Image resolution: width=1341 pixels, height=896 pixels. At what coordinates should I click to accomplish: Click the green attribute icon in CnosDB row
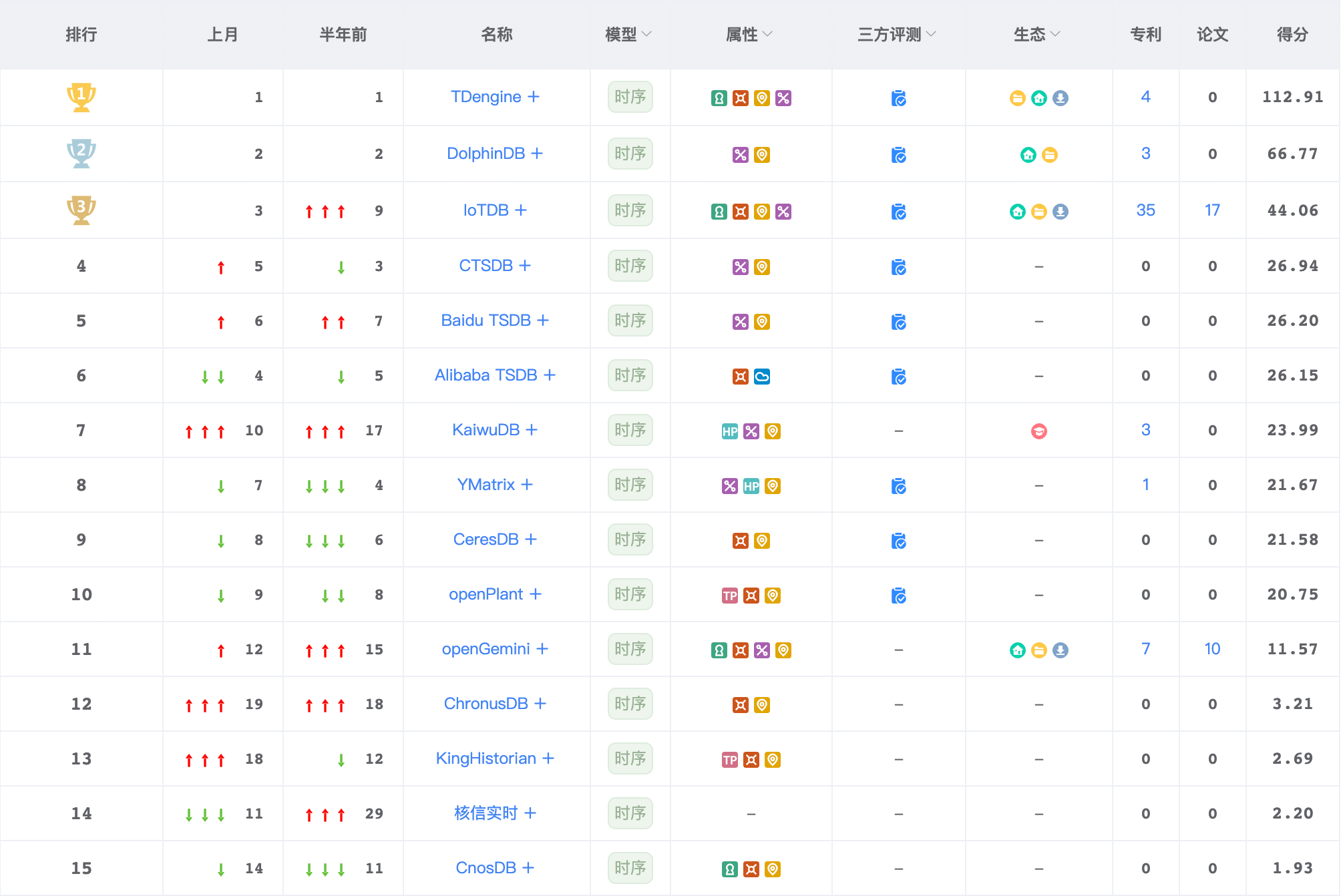tap(729, 869)
